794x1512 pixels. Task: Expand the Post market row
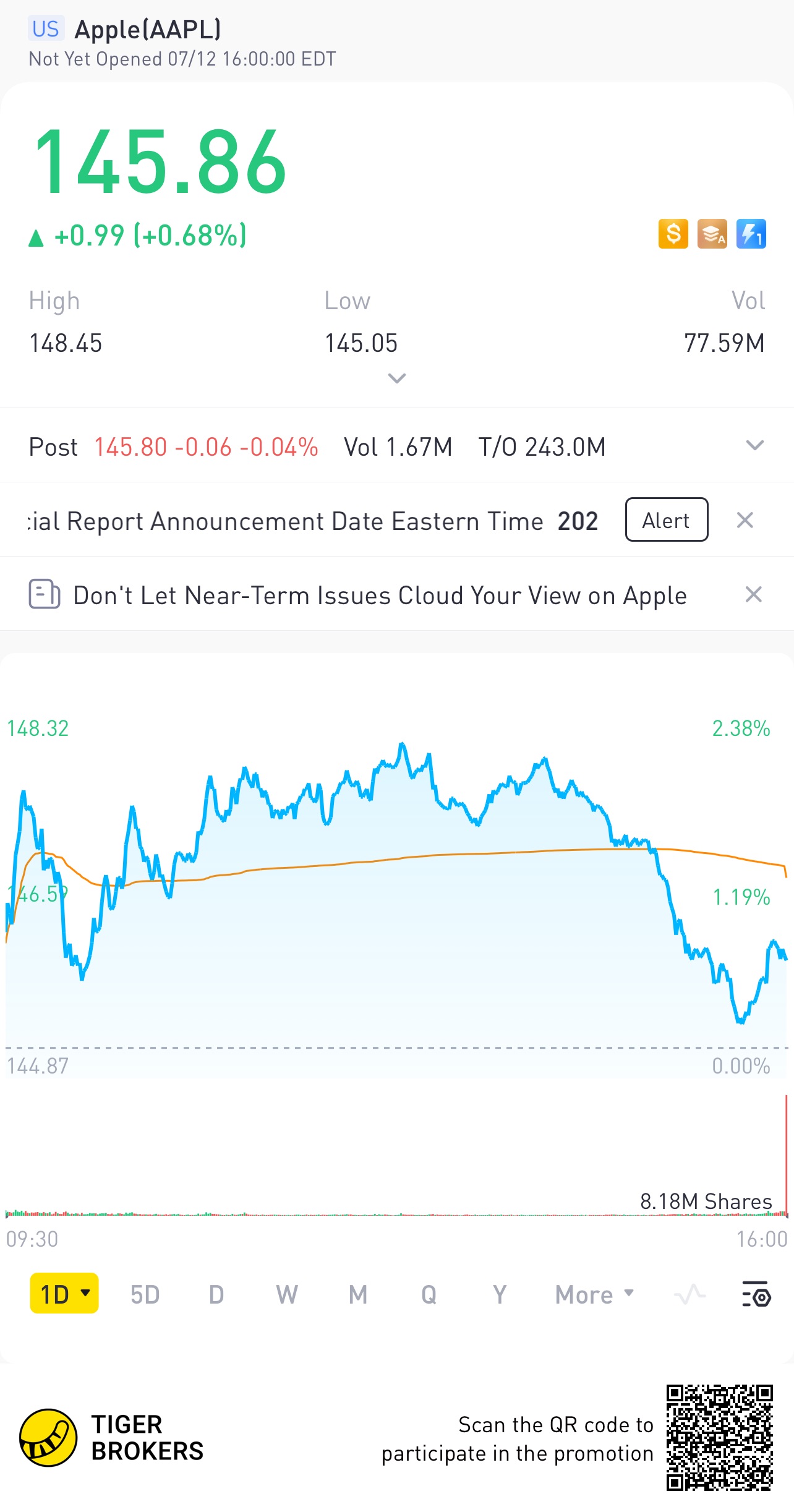tap(754, 445)
